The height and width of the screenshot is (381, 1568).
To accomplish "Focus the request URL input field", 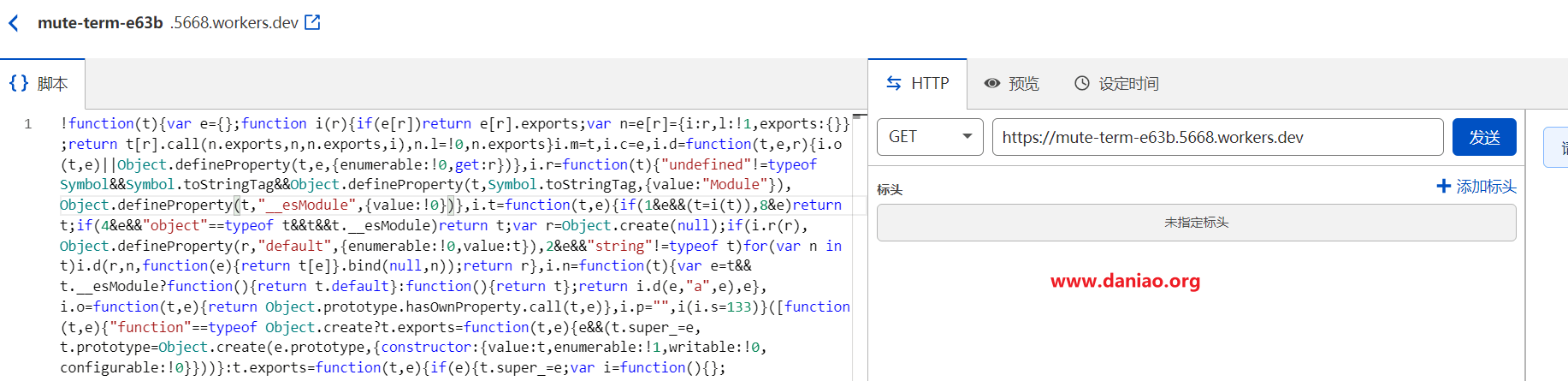I will (1216, 137).
